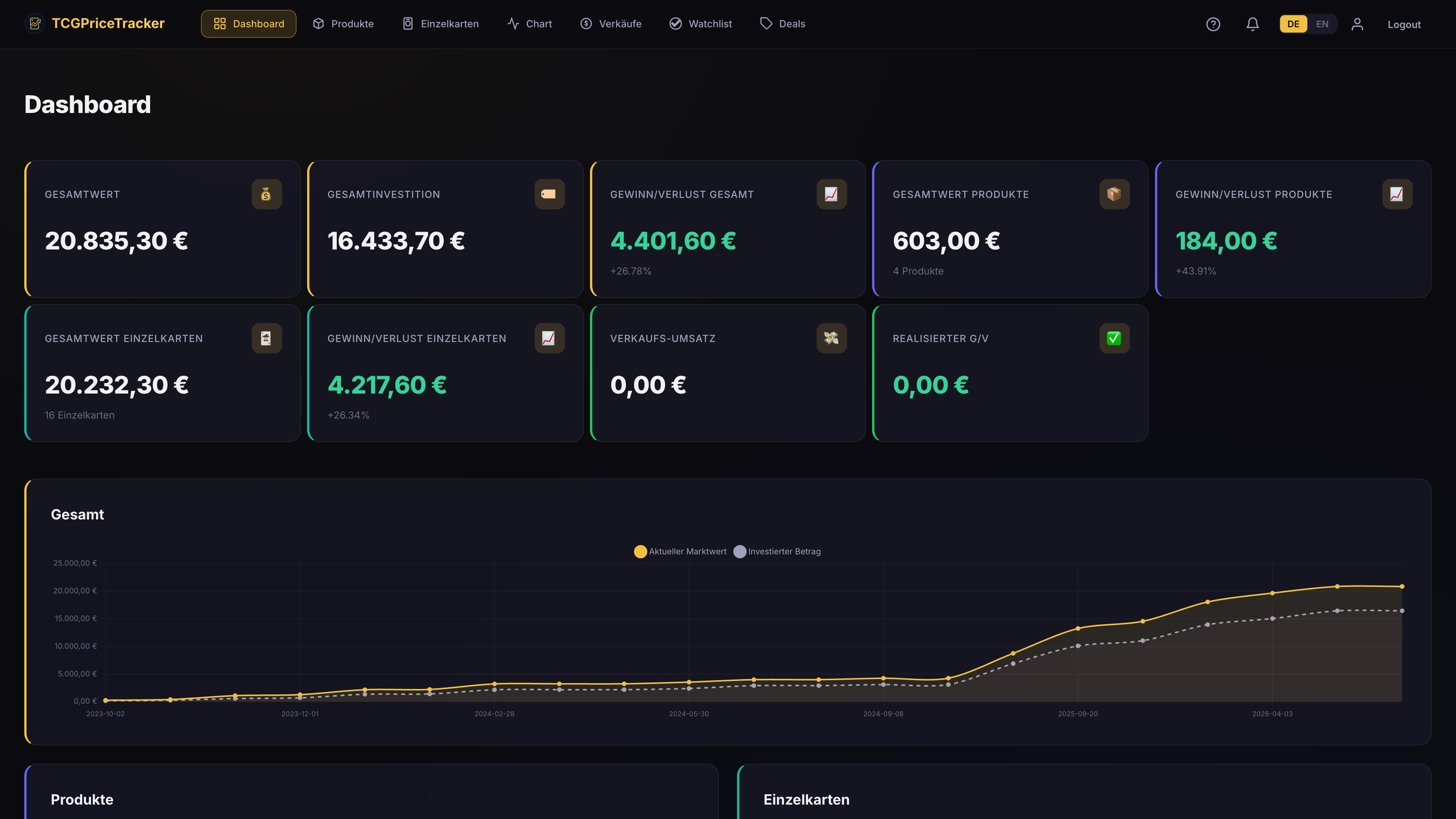Open the Deals nav item
The width and height of the screenshot is (1456, 819).
[x=783, y=24]
